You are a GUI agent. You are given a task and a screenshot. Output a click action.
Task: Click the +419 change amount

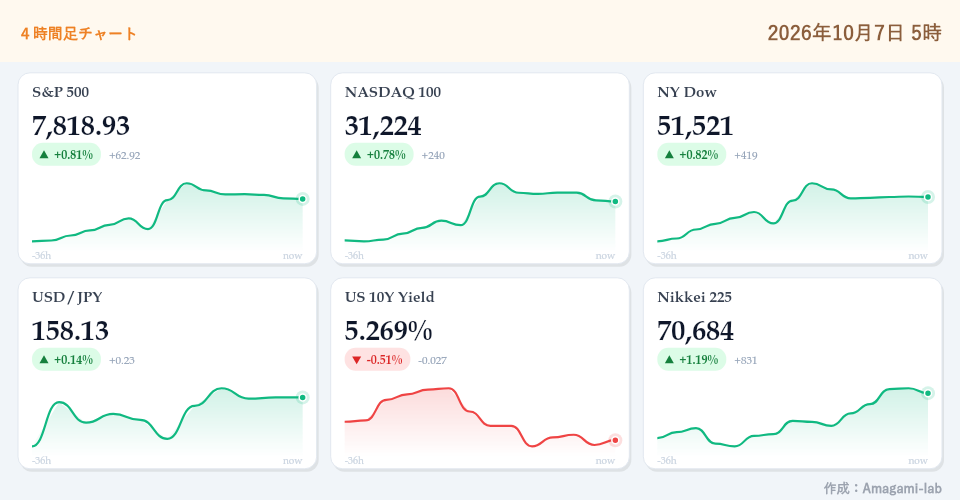[x=746, y=155]
